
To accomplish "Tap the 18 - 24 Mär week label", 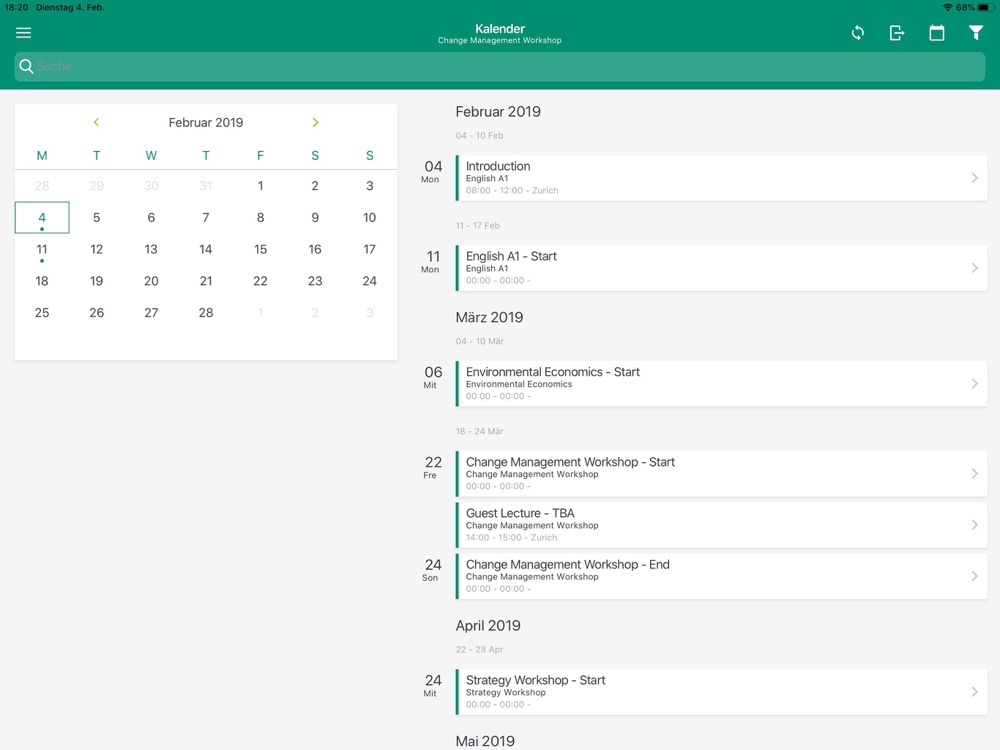I will click(x=480, y=431).
